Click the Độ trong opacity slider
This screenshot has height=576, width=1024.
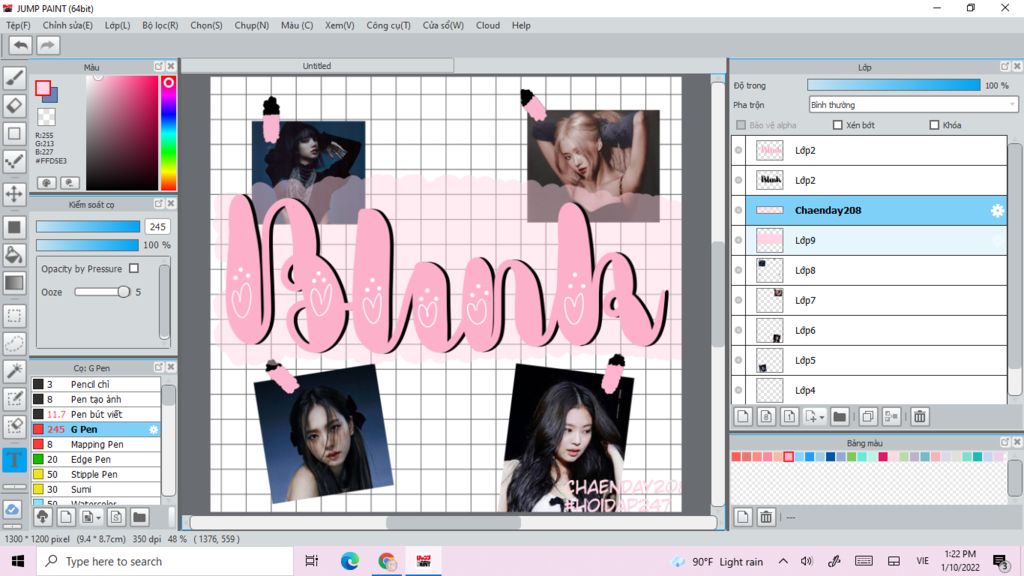pos(893,86)
